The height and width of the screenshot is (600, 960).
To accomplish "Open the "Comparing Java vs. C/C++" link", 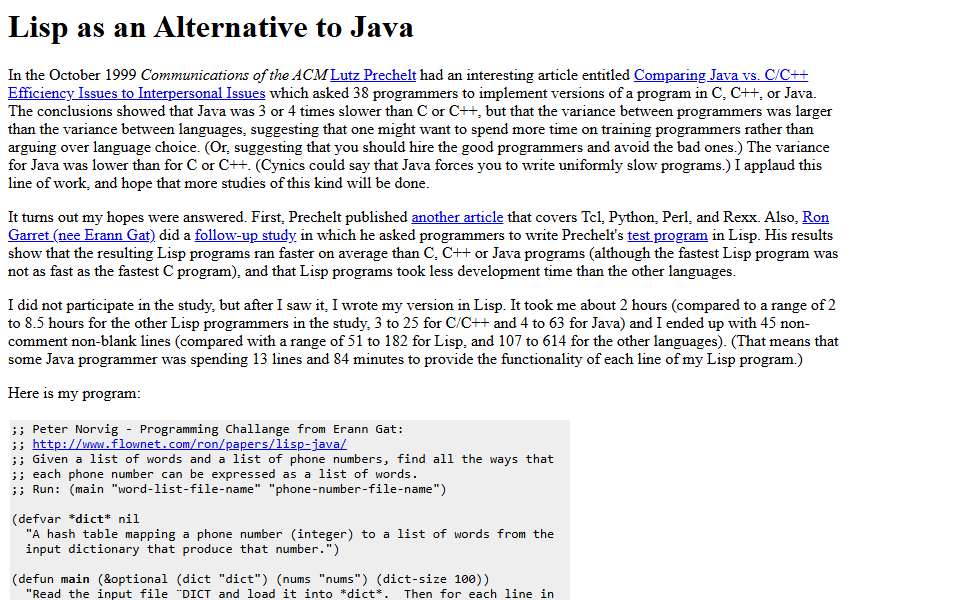I will [721, 75].
